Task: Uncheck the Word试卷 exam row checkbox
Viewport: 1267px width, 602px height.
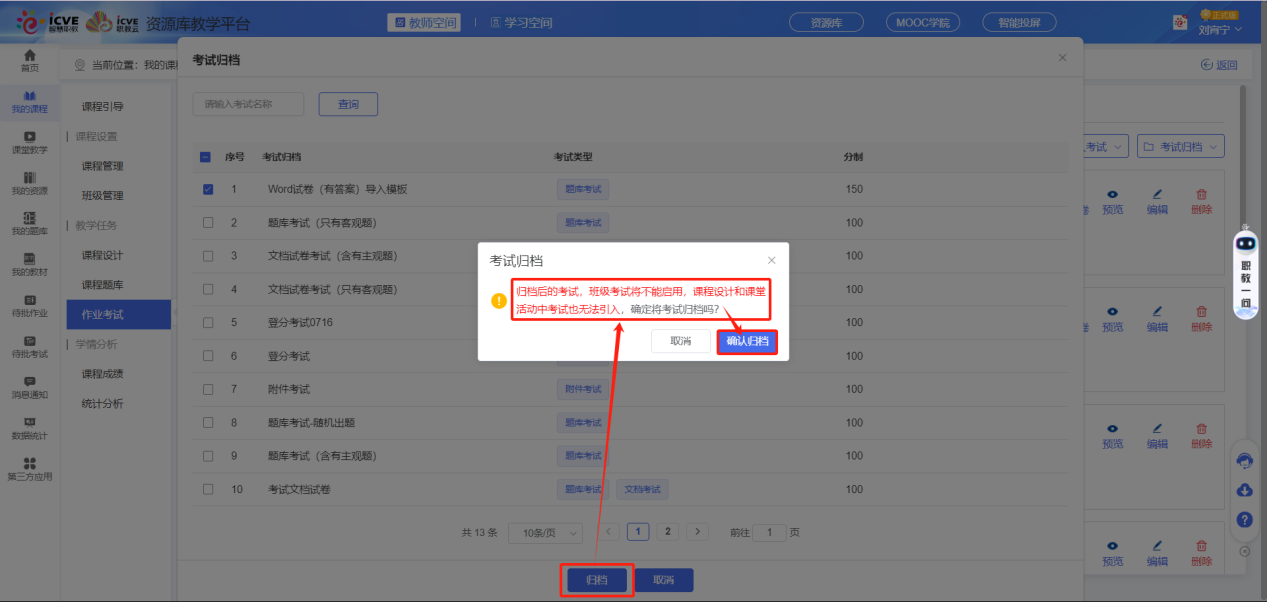Action: [x=208, y=189]
